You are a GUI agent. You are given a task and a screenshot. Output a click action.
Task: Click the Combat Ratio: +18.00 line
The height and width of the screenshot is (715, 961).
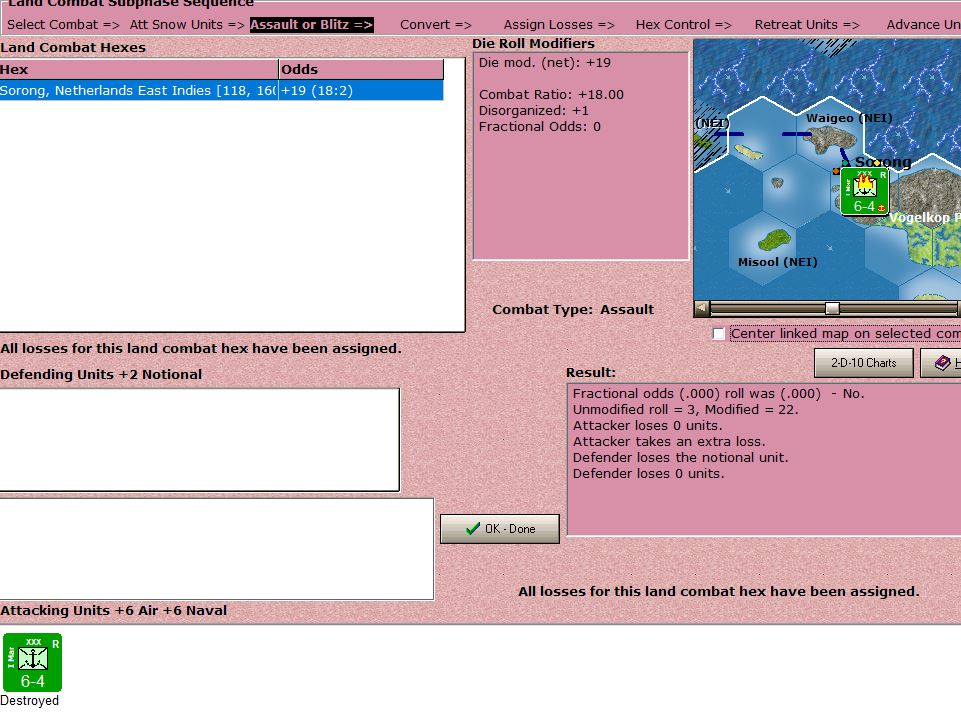(551, 94)
